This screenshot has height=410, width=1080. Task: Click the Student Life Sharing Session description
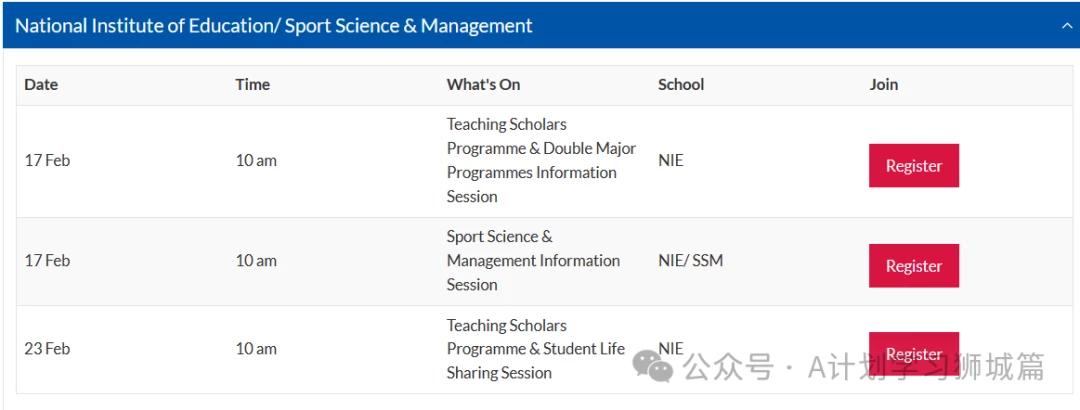pyautogui.click(x=536, y=349)
